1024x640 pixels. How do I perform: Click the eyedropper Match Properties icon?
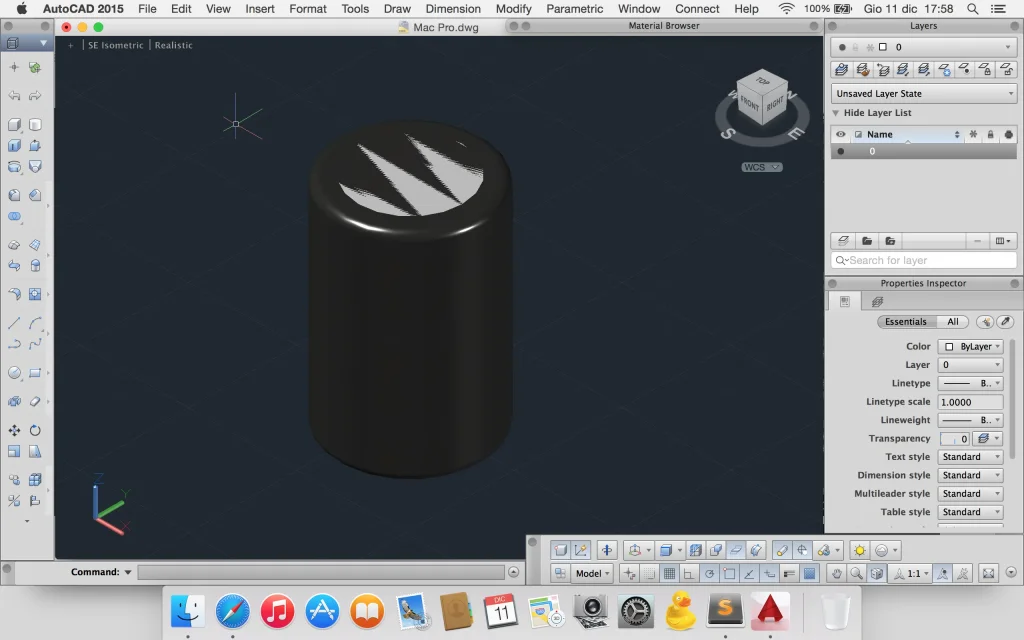(1006, 322)
